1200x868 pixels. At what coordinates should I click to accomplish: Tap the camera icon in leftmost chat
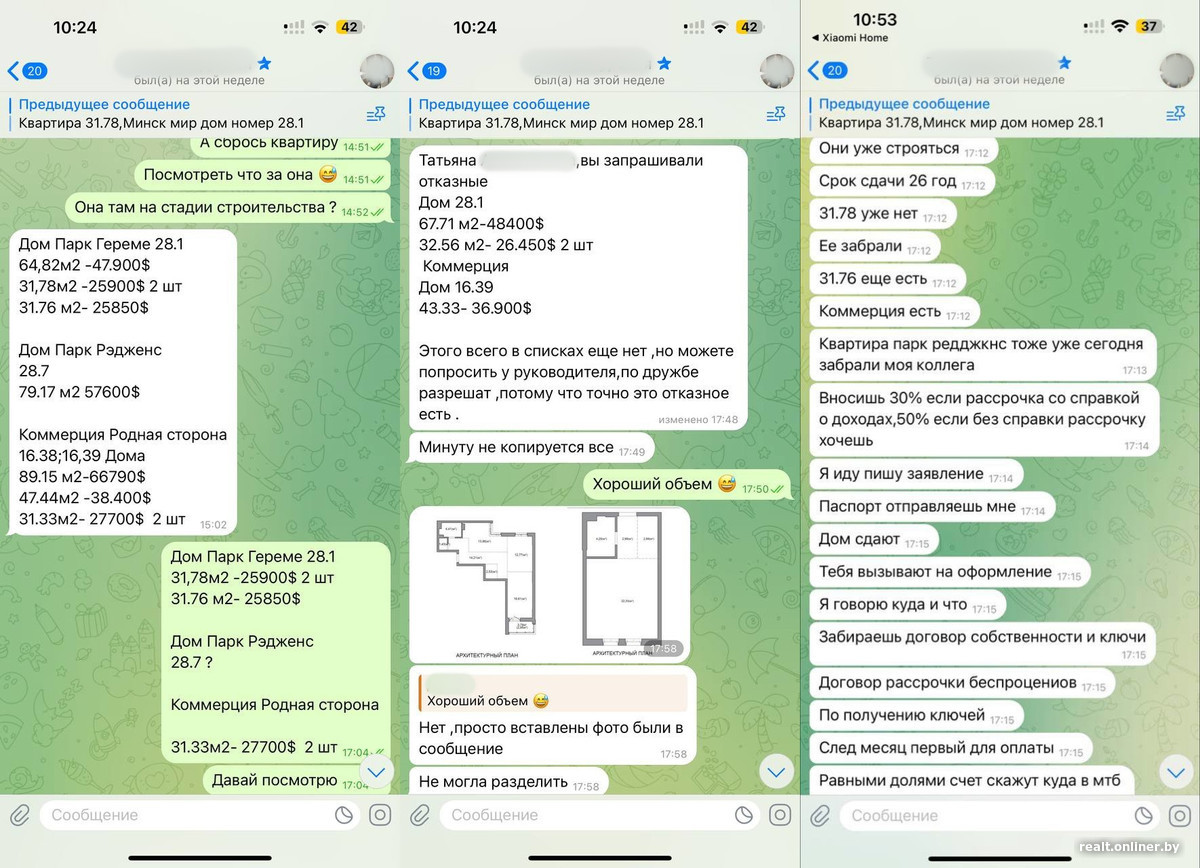tap(380, 815)
